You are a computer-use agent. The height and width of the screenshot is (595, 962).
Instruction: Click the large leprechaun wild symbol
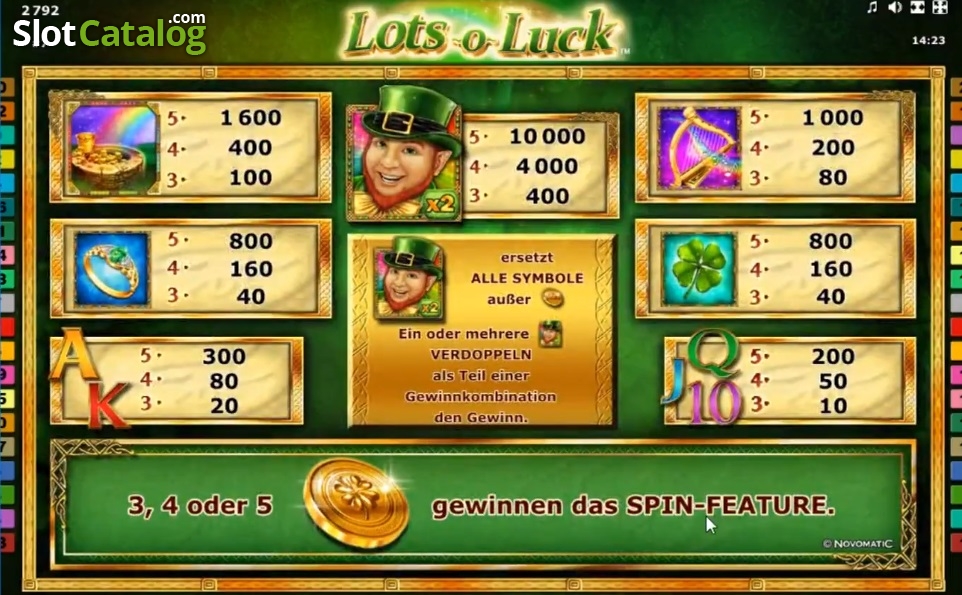tap(405, 153)
